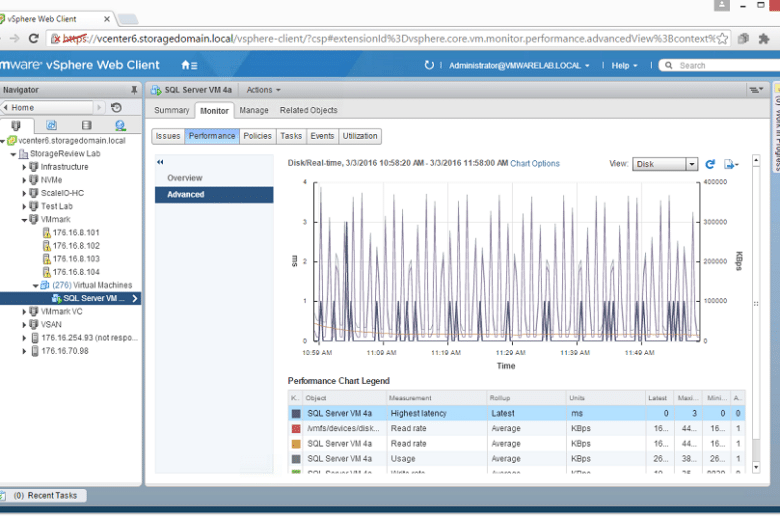Open the Work In Progress side panel

click(x=777, y=127)
